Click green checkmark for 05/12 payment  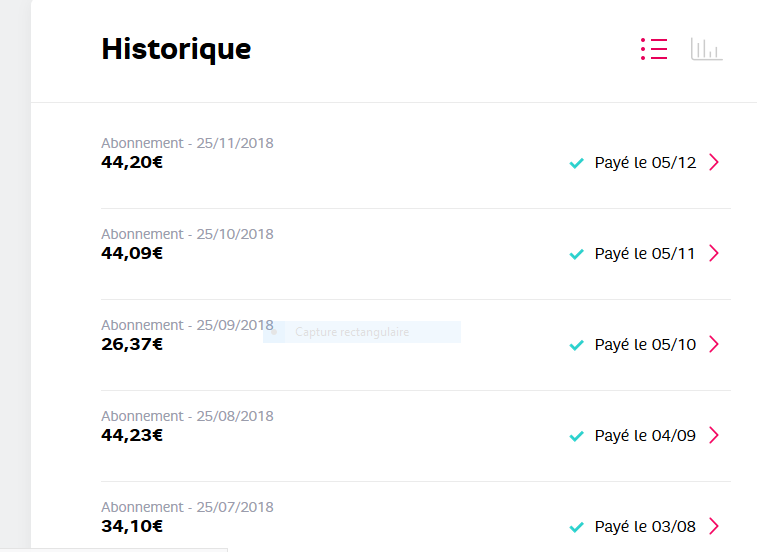point(576,163)
